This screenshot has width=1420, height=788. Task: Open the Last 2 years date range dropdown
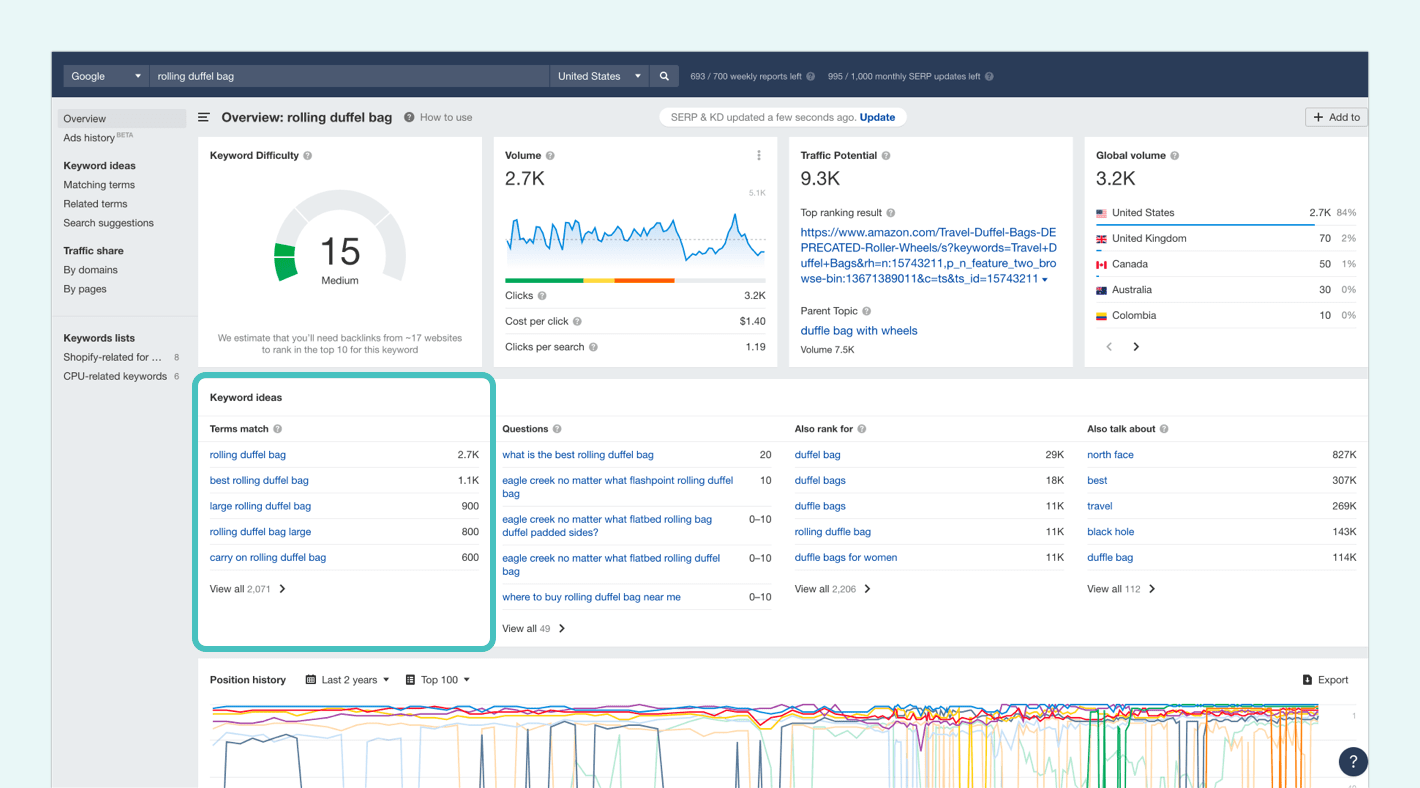347,679
